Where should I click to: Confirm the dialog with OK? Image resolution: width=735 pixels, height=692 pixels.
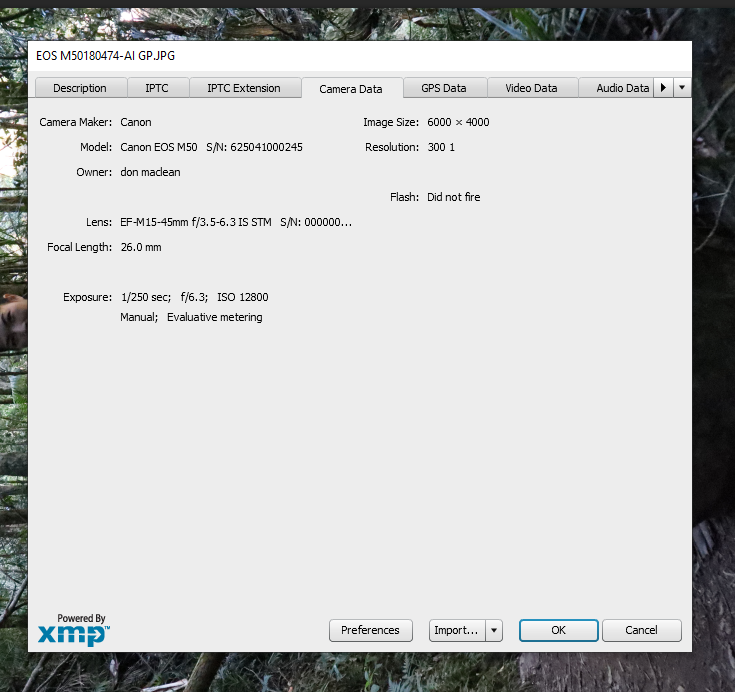coord(558,630)
